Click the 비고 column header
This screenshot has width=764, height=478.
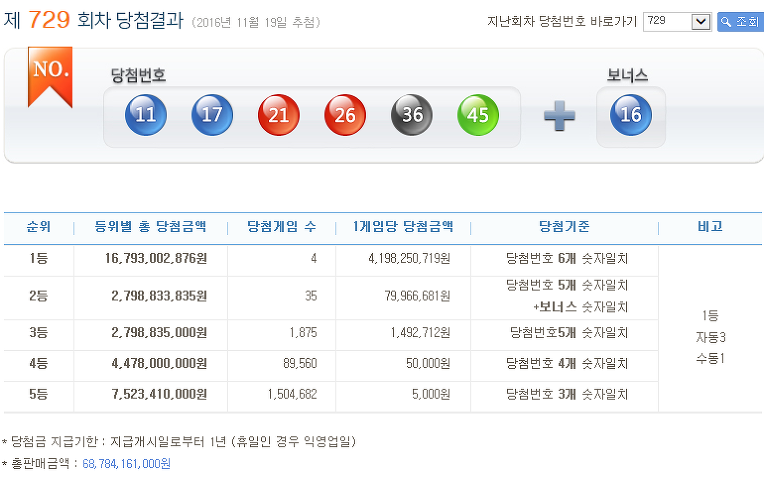click(x=710, y=227)
